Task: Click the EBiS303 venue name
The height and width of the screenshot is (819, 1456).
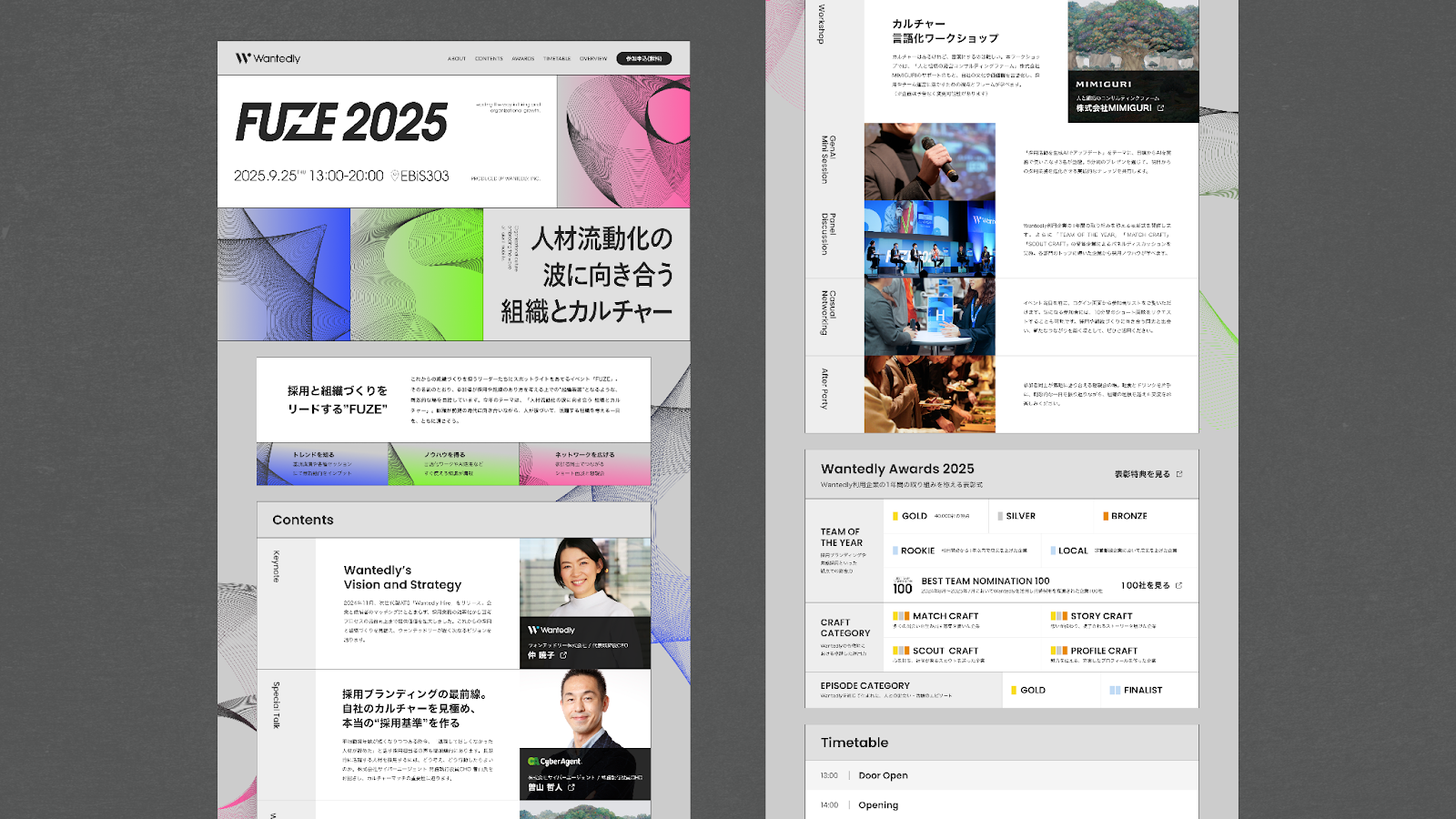Action: point(425,176)
